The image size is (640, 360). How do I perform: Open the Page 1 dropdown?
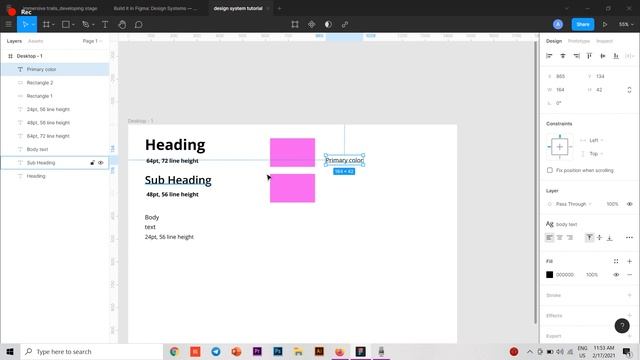[x=92, y=41]
